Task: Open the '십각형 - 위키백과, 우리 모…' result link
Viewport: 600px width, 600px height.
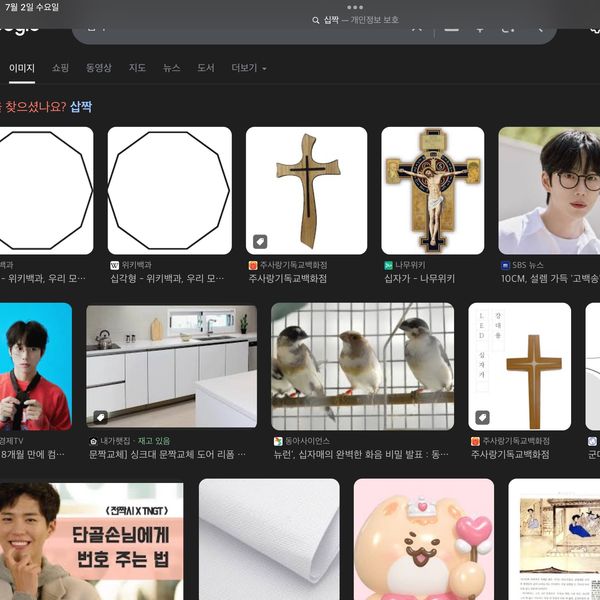Action: coord(167,279)
